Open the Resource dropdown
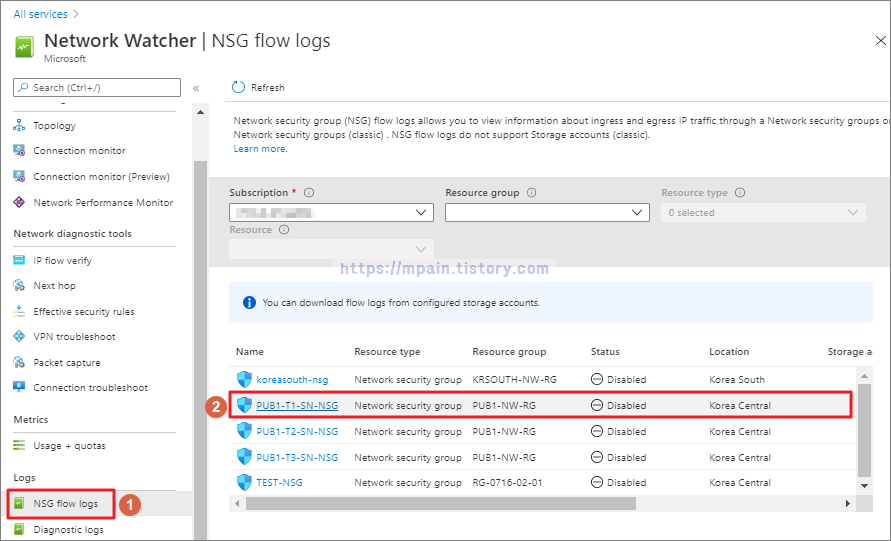This screenshot has width=891, height=541. [331, 249]
